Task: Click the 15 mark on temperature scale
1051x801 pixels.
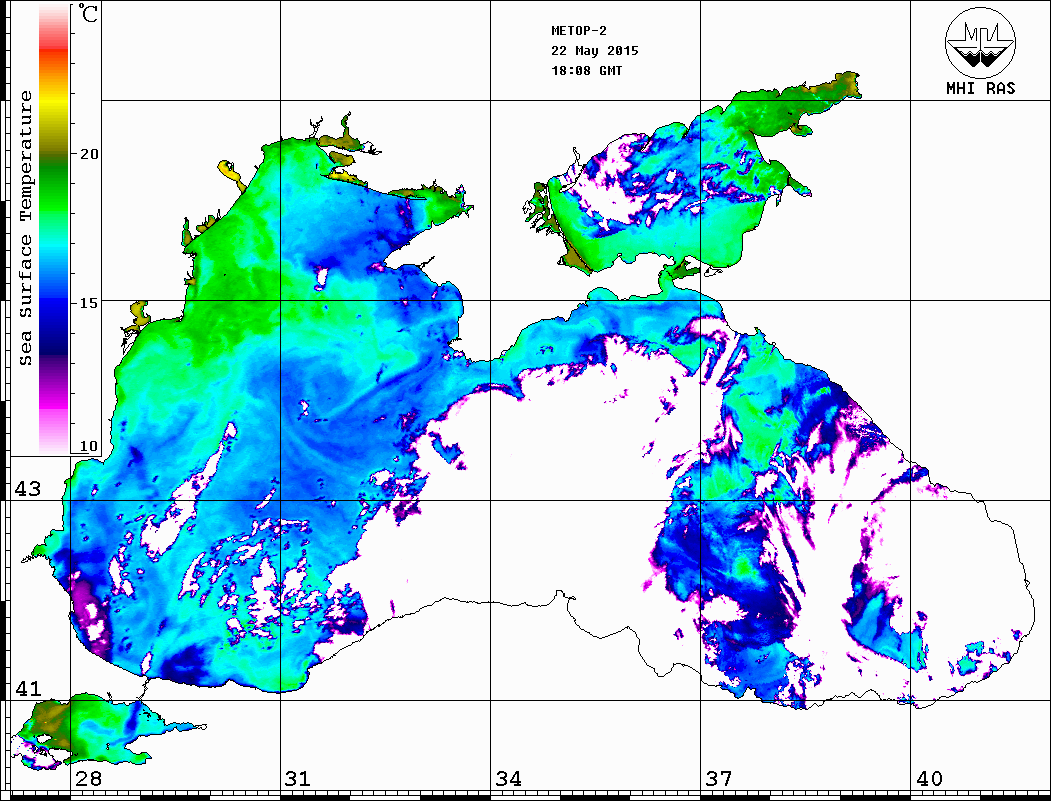Action: [x=88, y=303]
